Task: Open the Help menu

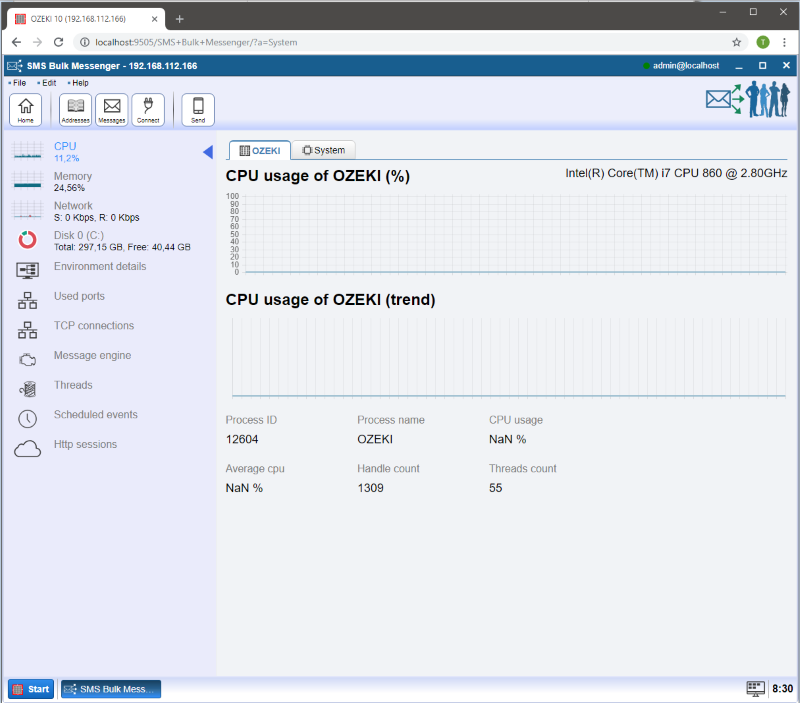Action: point(79,83)
